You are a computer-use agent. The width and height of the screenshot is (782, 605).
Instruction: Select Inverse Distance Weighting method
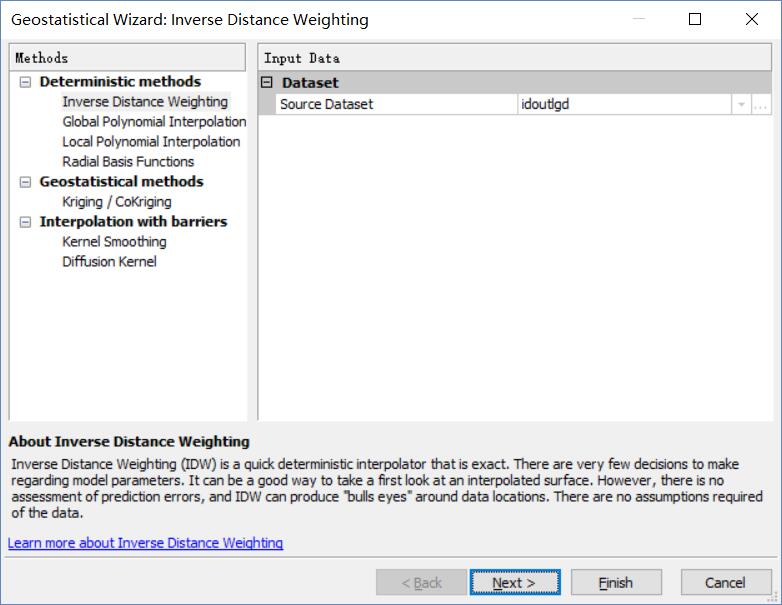(x=145, y=102)
